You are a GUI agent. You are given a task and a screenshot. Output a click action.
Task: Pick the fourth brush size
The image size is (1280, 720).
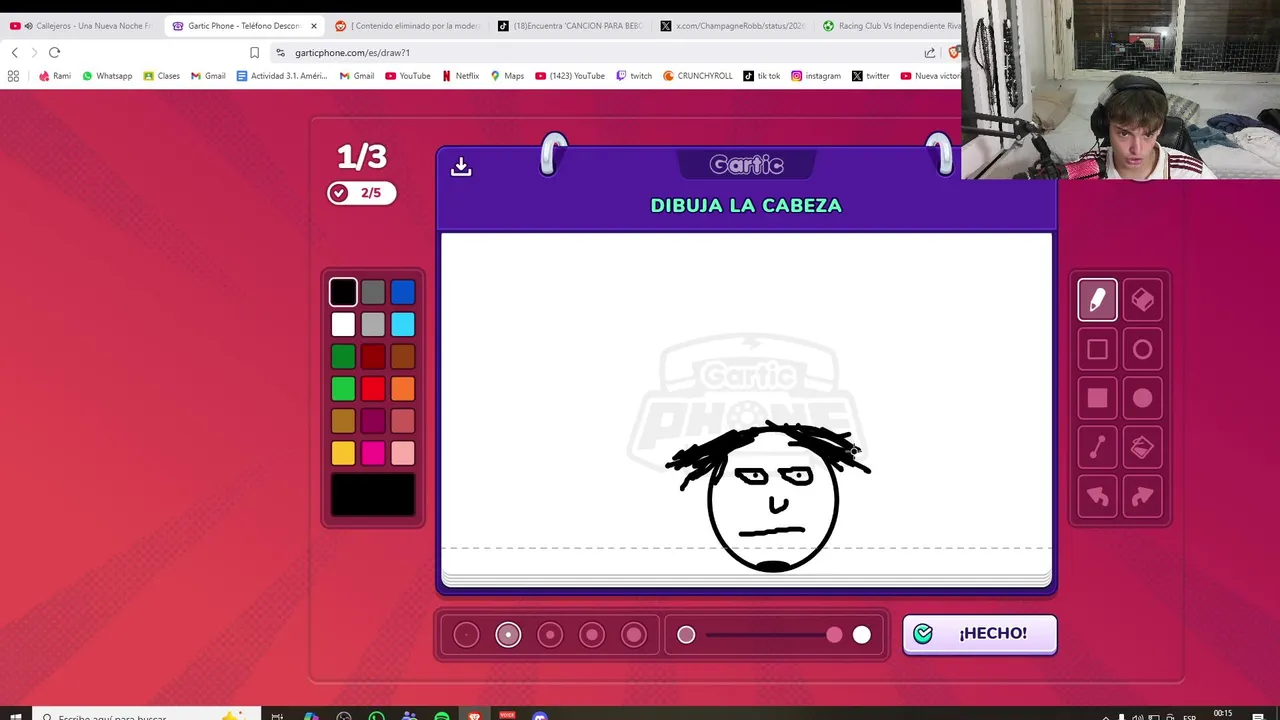(592, 635)
